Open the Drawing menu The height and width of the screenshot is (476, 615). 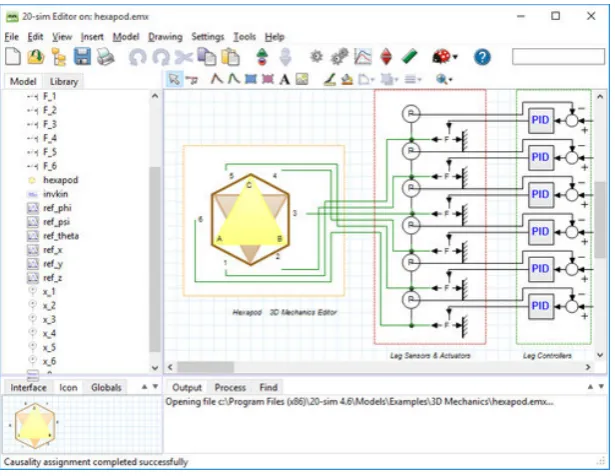(165, 37)
